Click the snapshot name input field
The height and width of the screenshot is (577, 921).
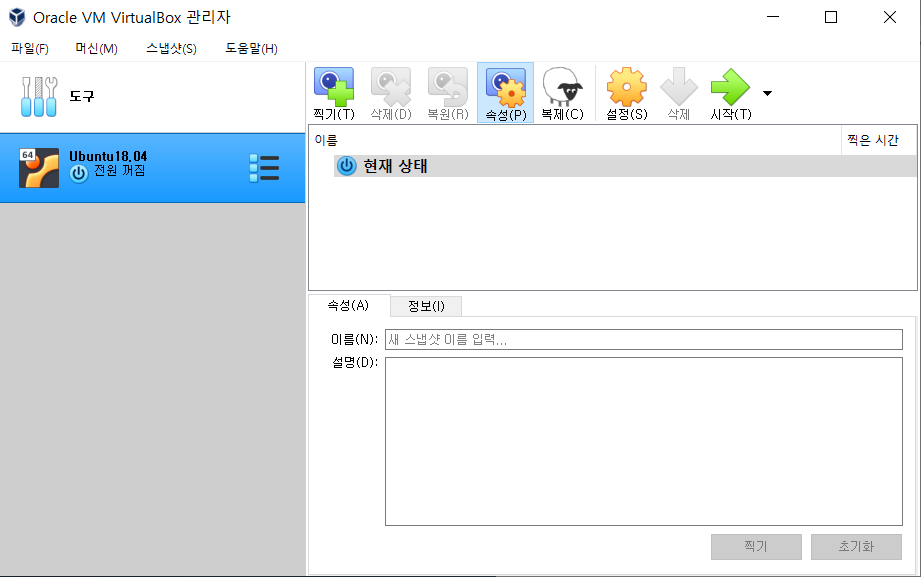644,340
